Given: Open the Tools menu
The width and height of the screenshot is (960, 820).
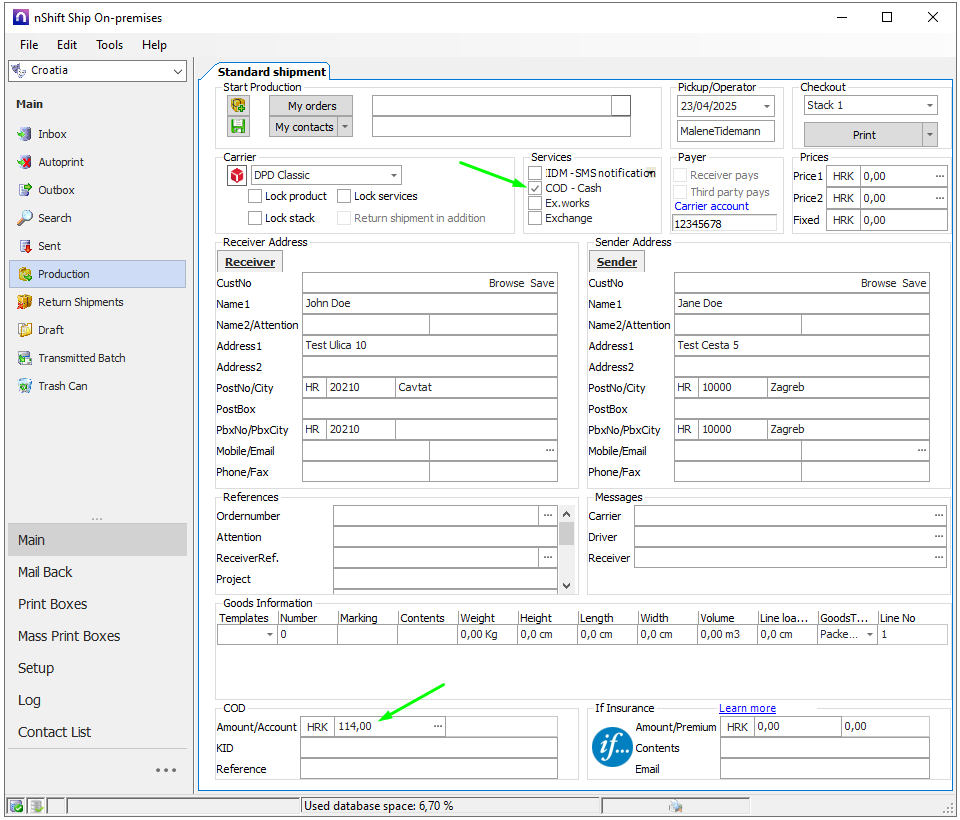Looking at the screenshot, I should click(110, 45).
